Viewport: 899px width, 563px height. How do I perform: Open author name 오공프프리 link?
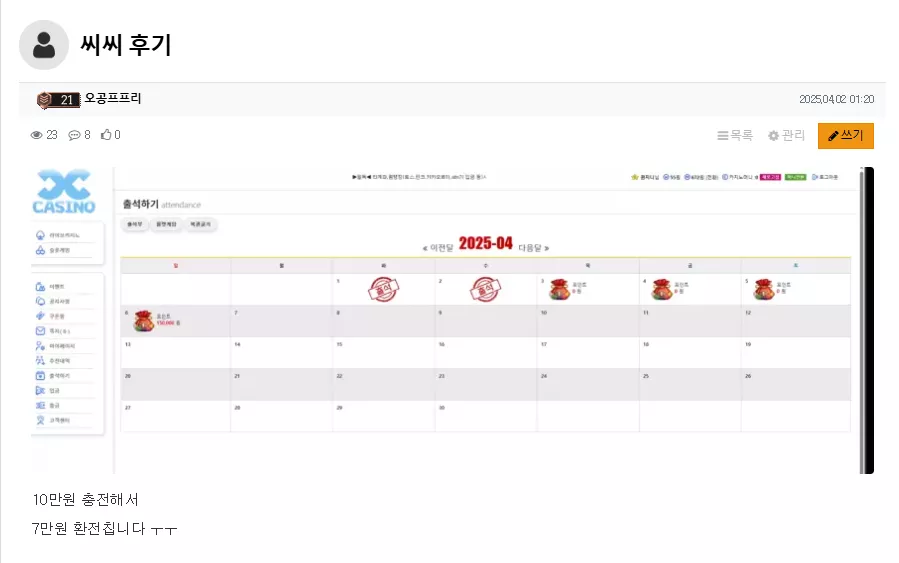(113, 98)
